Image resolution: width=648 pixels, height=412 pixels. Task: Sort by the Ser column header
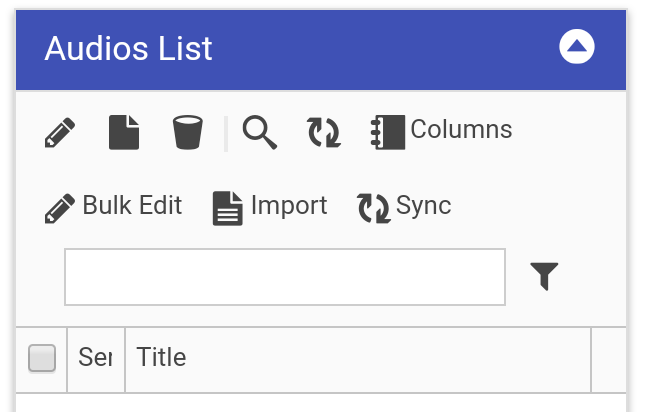(95, 358)
